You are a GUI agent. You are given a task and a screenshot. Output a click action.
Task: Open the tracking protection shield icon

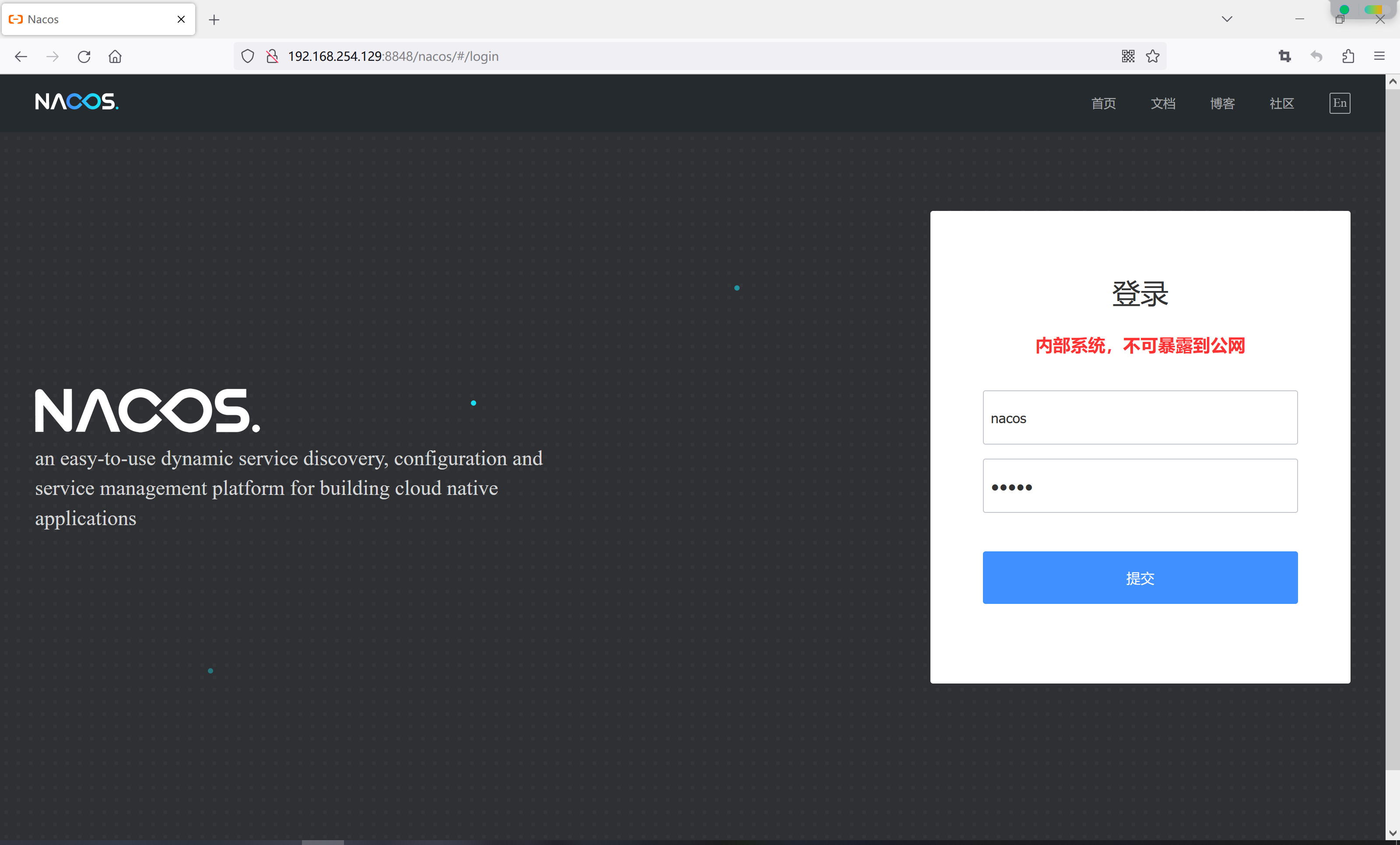click(247, 56)
